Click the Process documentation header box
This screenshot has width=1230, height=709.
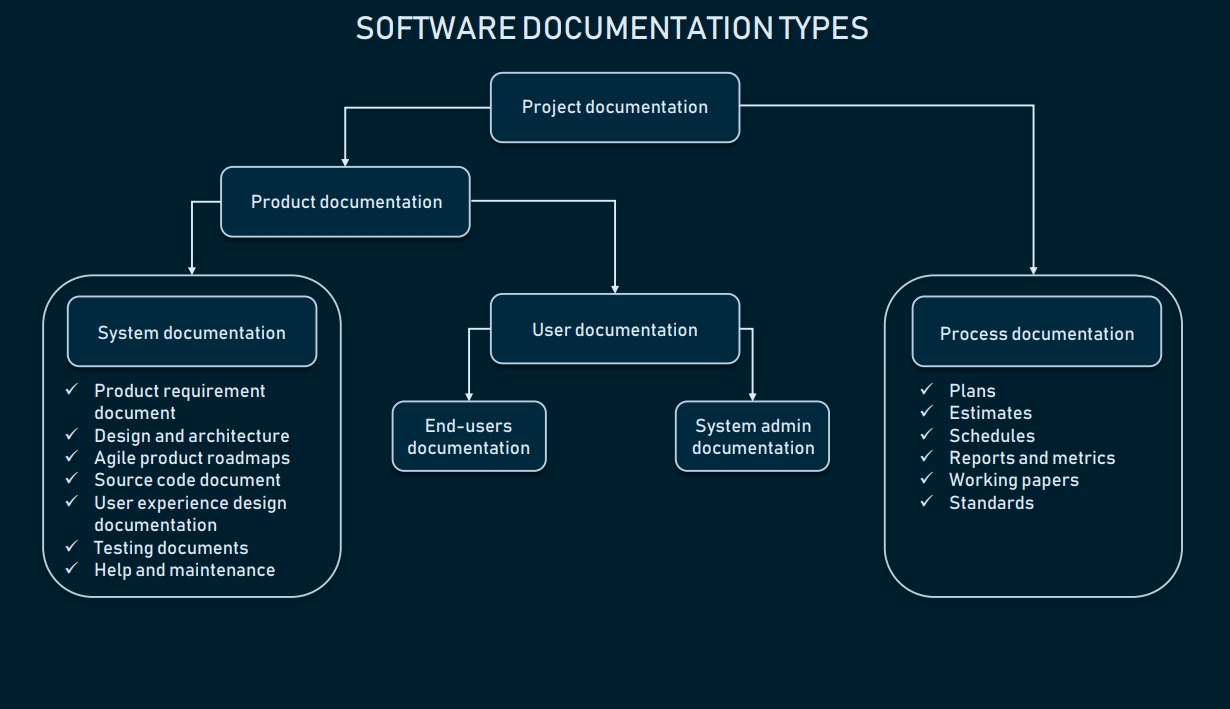click(1036, 334)
